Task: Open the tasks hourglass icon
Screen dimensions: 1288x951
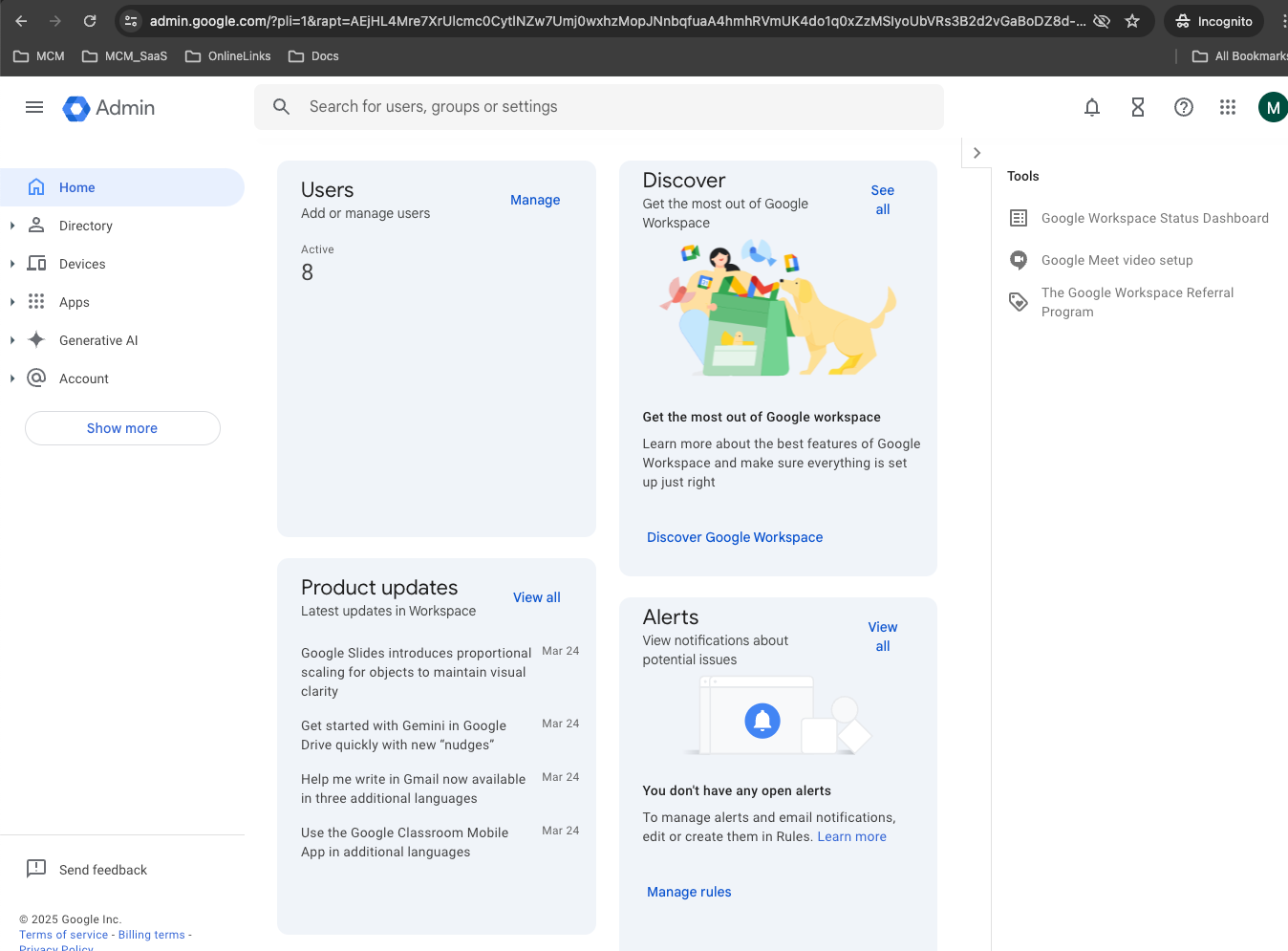Action: tap(1138, 107)
